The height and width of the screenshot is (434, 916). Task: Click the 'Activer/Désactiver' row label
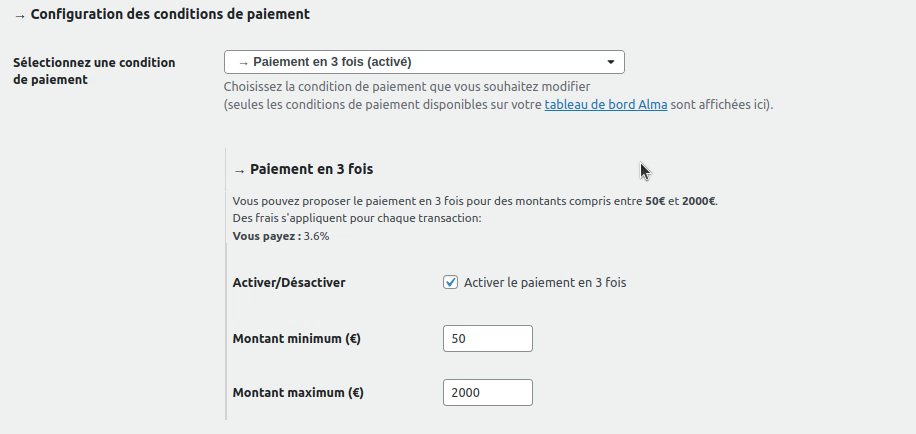pyautogui.click(x=288, y=283)
